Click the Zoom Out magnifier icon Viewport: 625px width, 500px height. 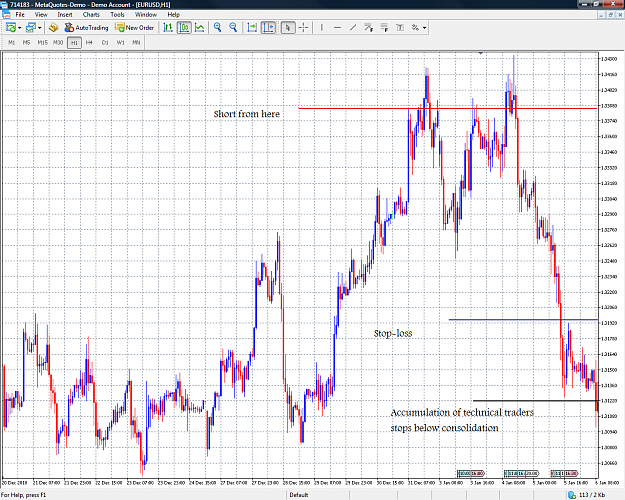233,28
